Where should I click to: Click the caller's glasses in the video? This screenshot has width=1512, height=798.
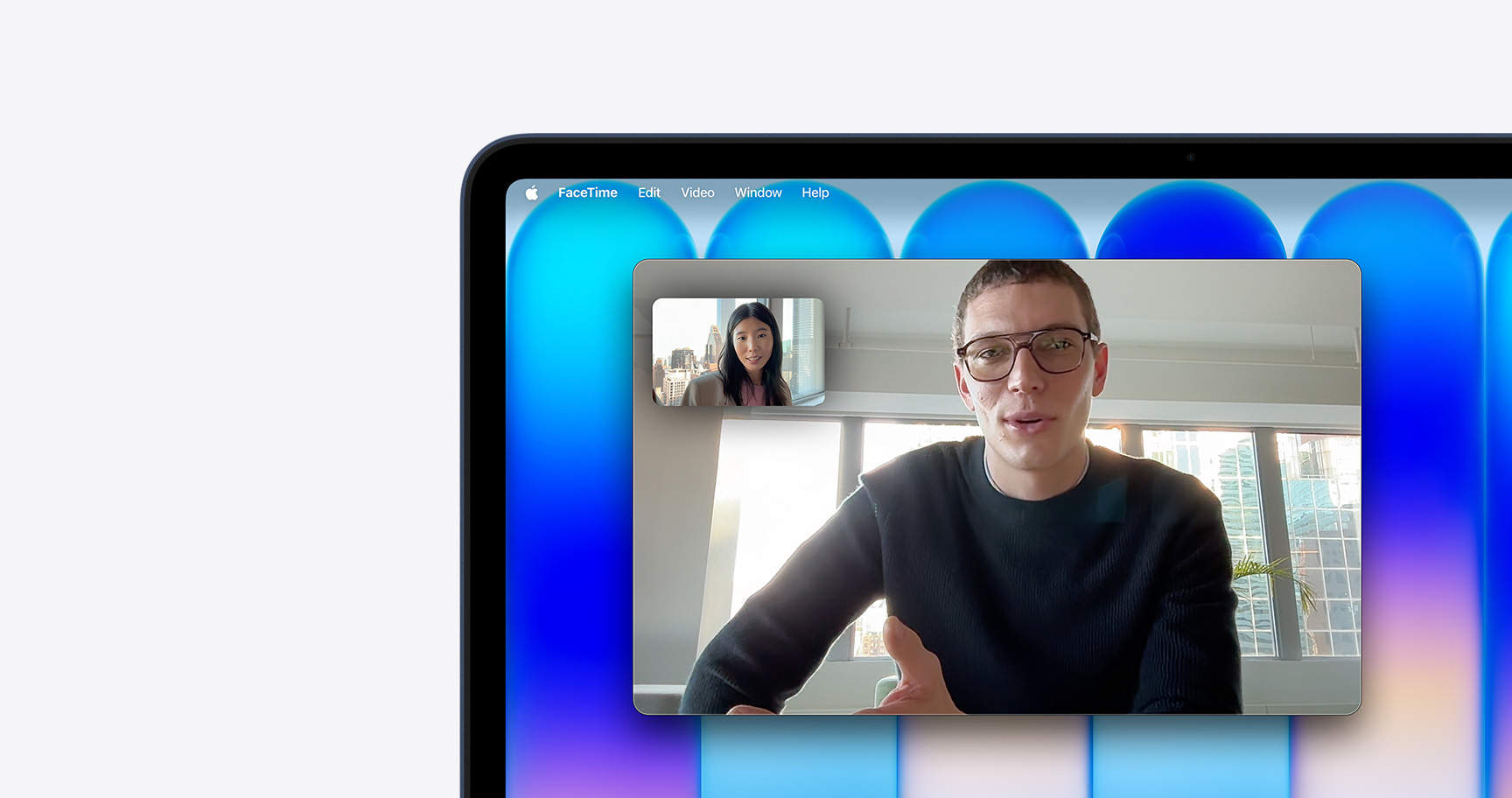coord(1025,353)
